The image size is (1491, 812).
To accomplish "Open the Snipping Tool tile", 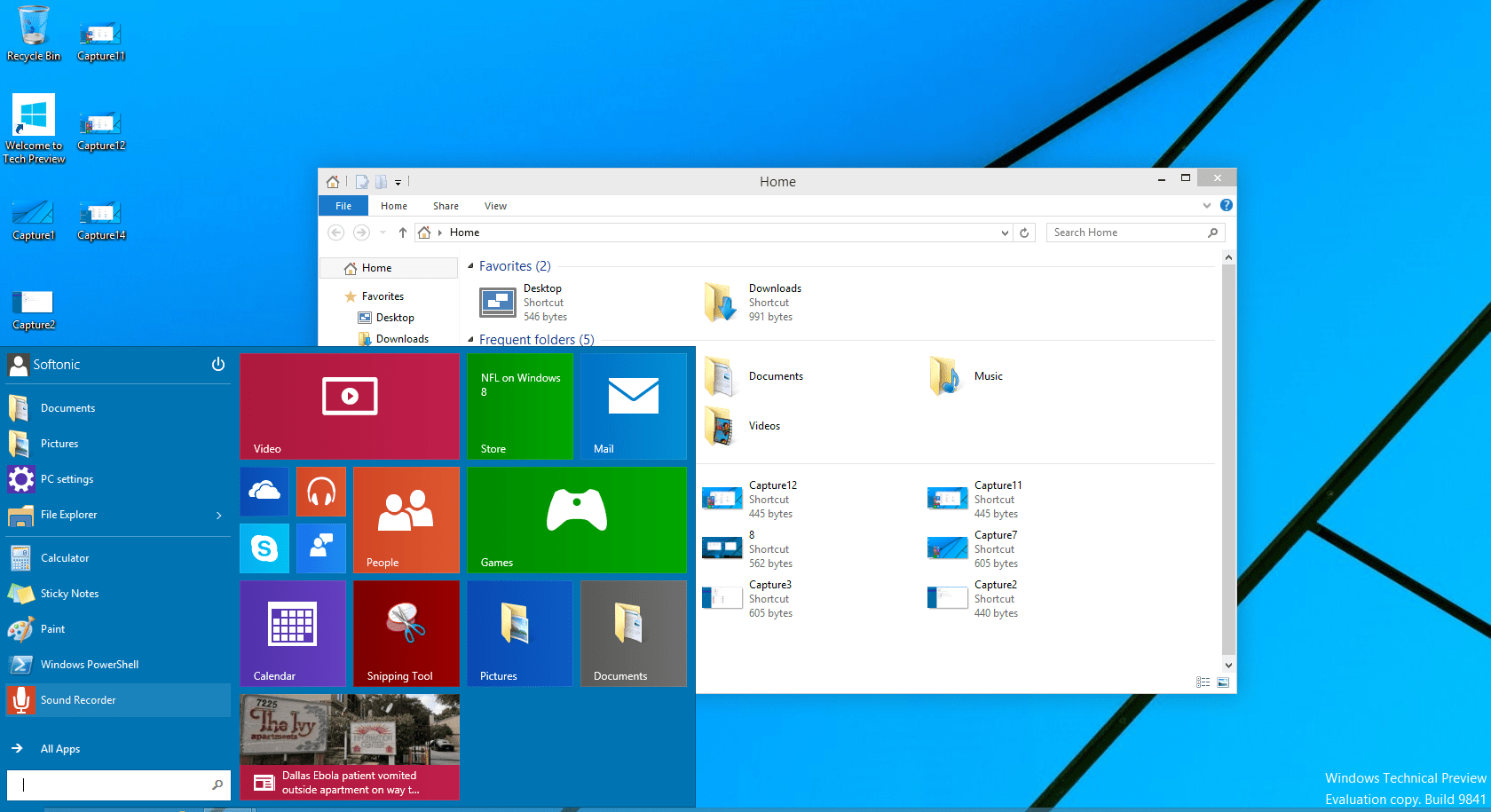I will tap(406, 633).
